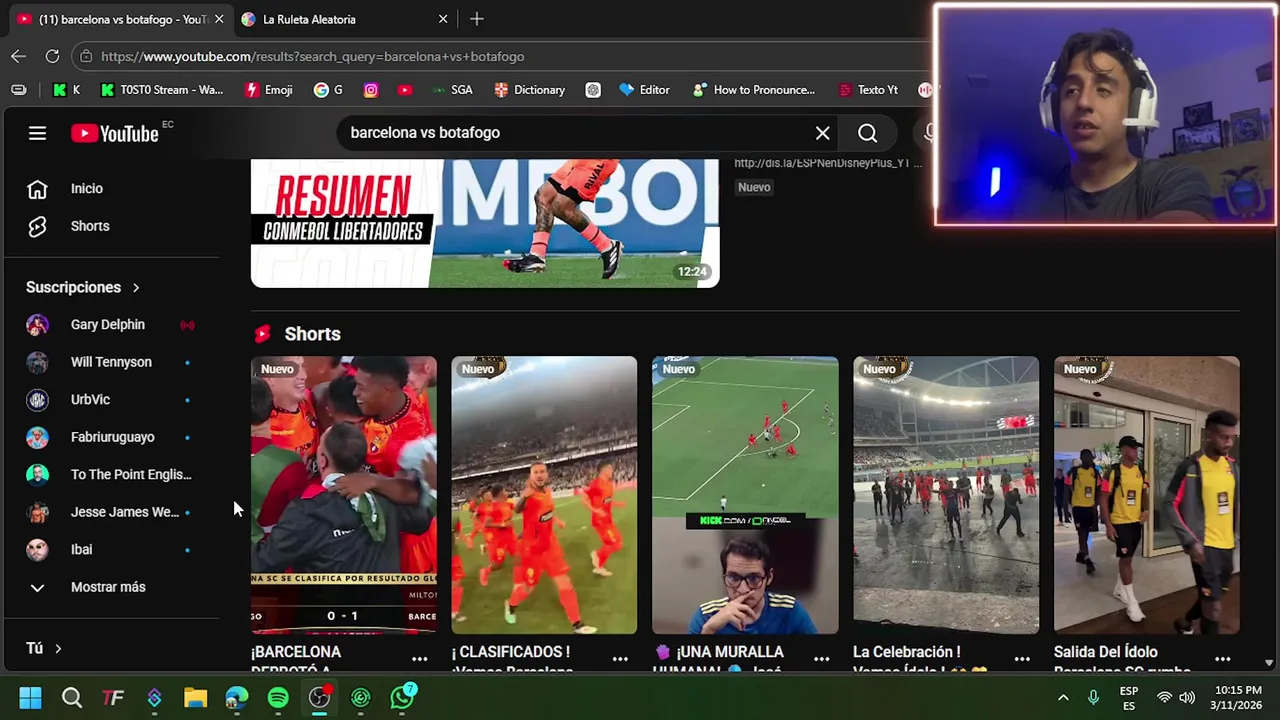
Task: Show hidden system tray icons
Action: (x=1063, y=698)
